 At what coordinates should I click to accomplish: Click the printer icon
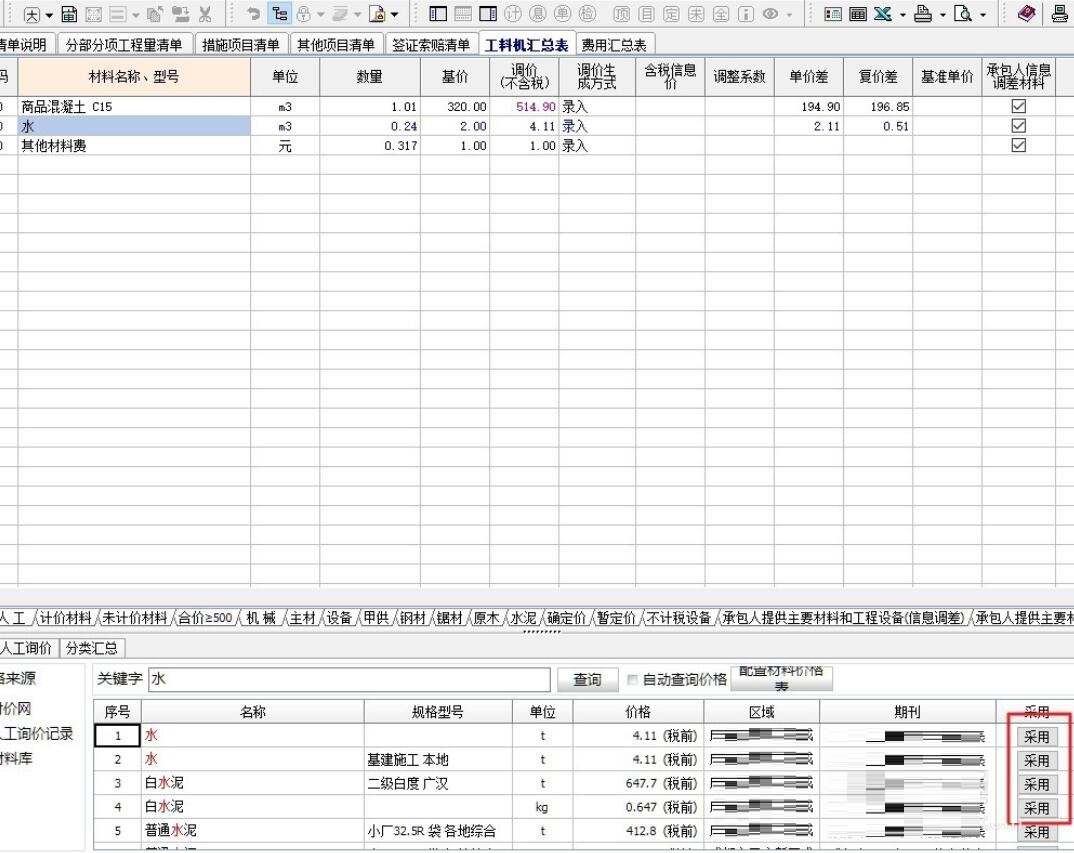(x=923, y=14)
